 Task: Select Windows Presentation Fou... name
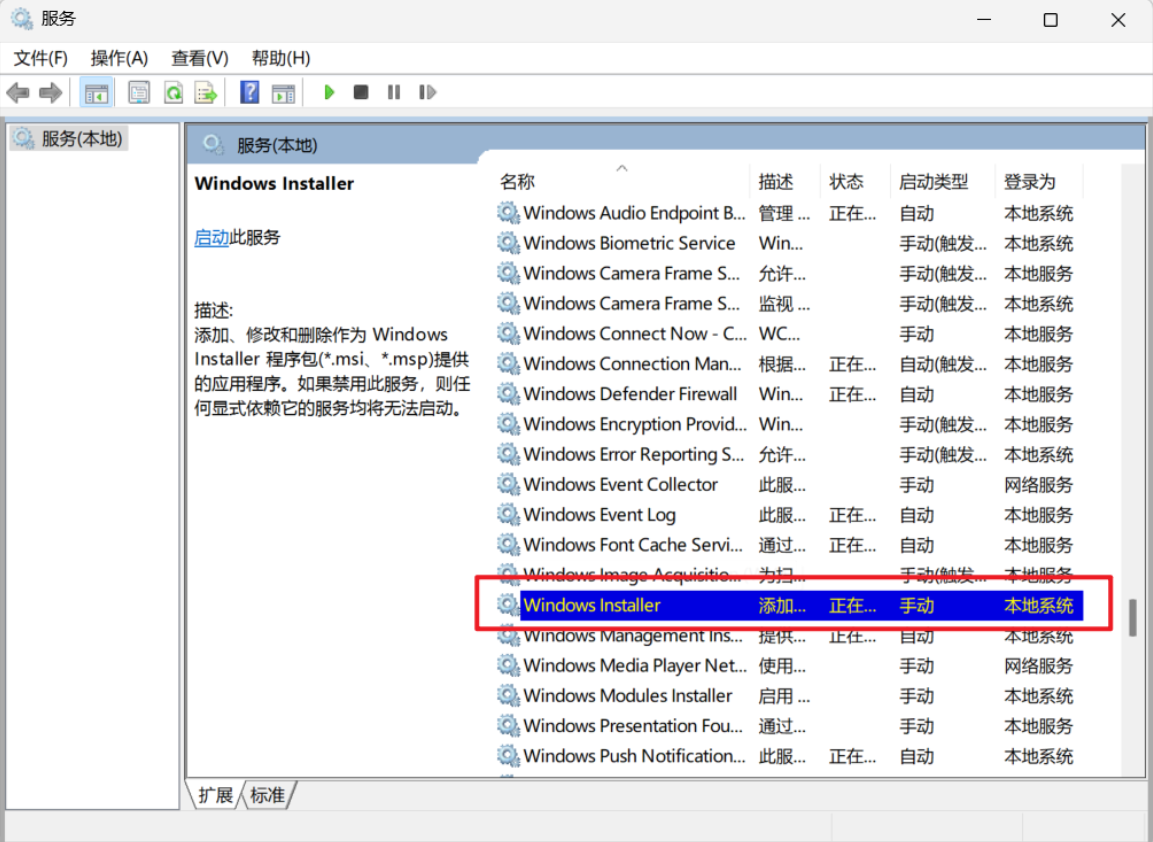(632, 725)
